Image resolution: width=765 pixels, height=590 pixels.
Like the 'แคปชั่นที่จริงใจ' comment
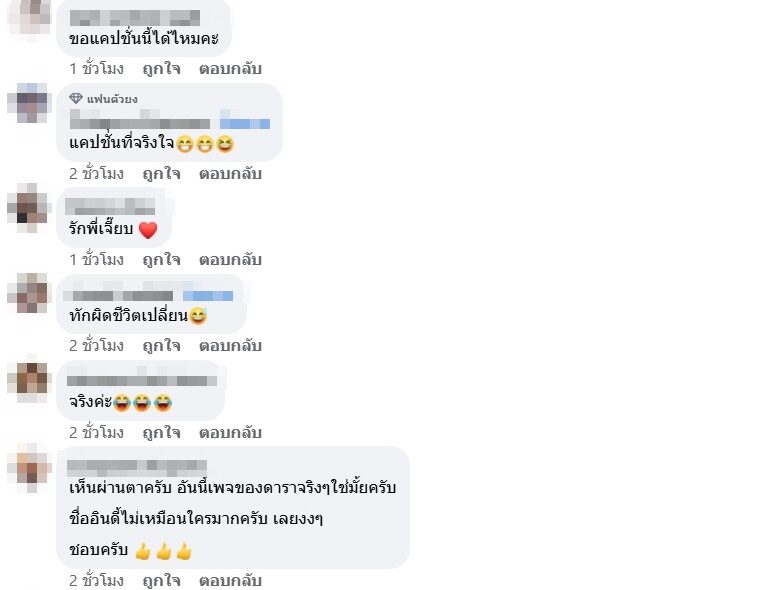pos(161,174)
